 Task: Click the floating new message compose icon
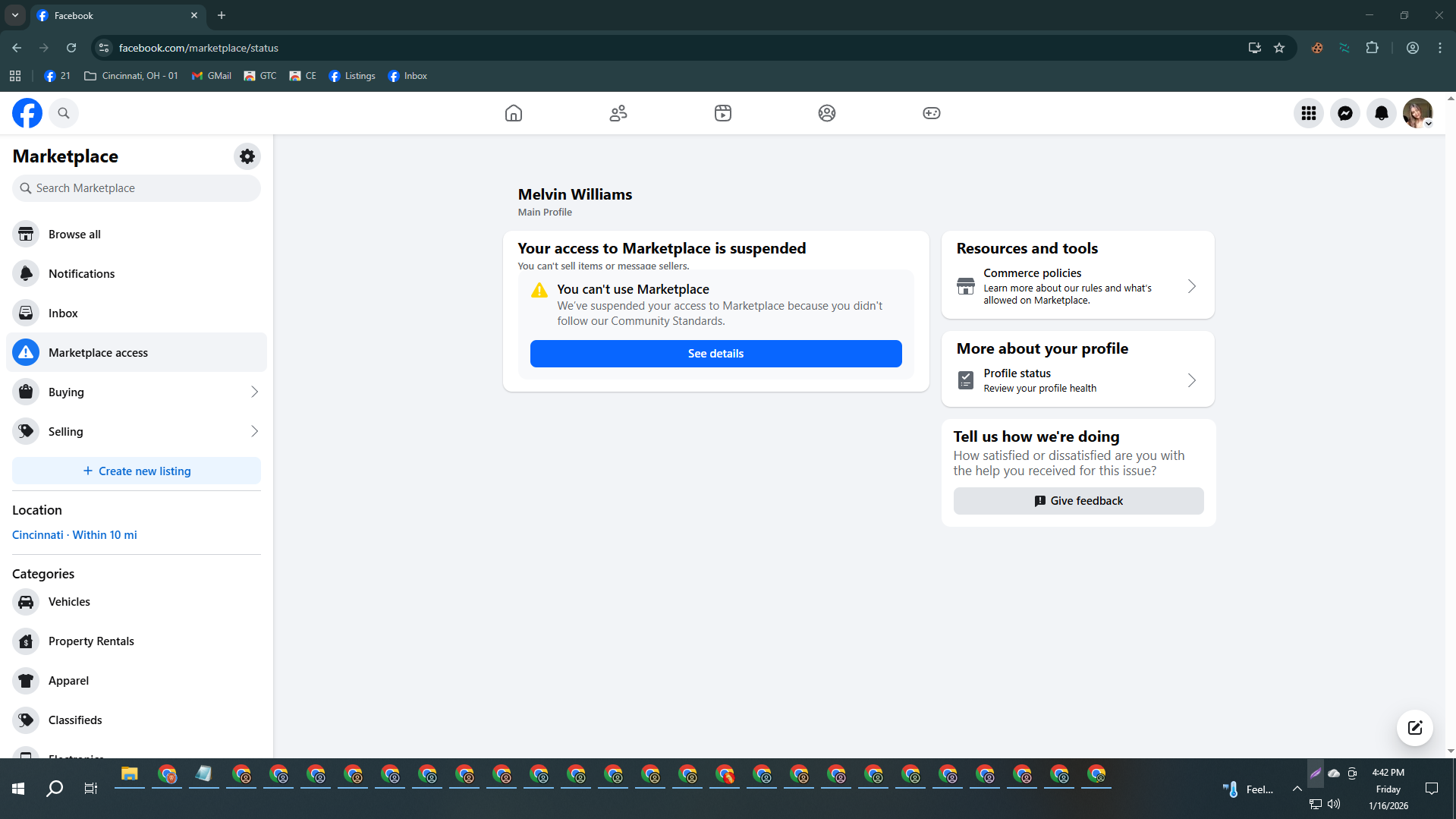[x=1414, y=728]
